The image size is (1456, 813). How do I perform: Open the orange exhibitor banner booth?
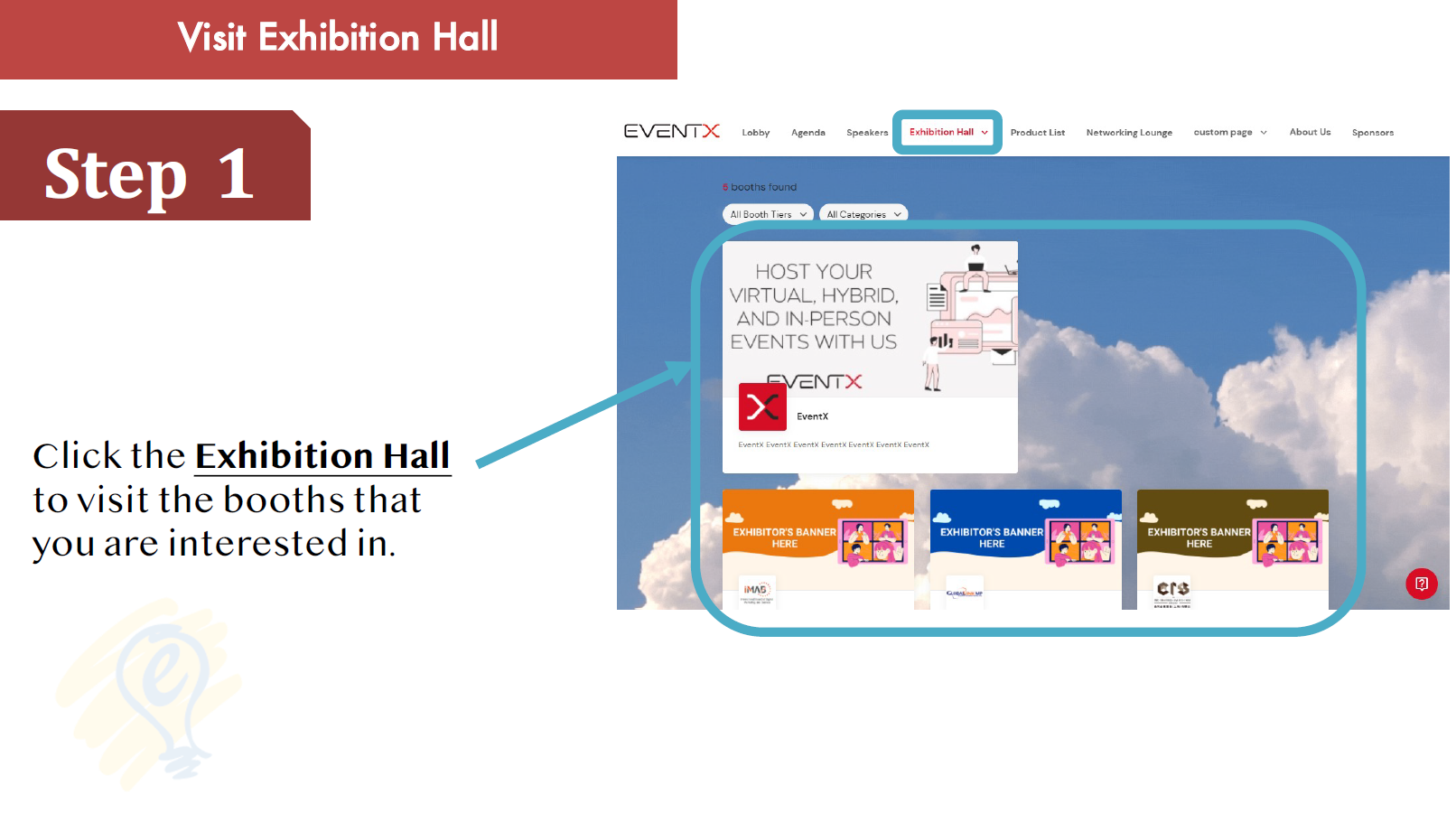(x=817, y=533)
